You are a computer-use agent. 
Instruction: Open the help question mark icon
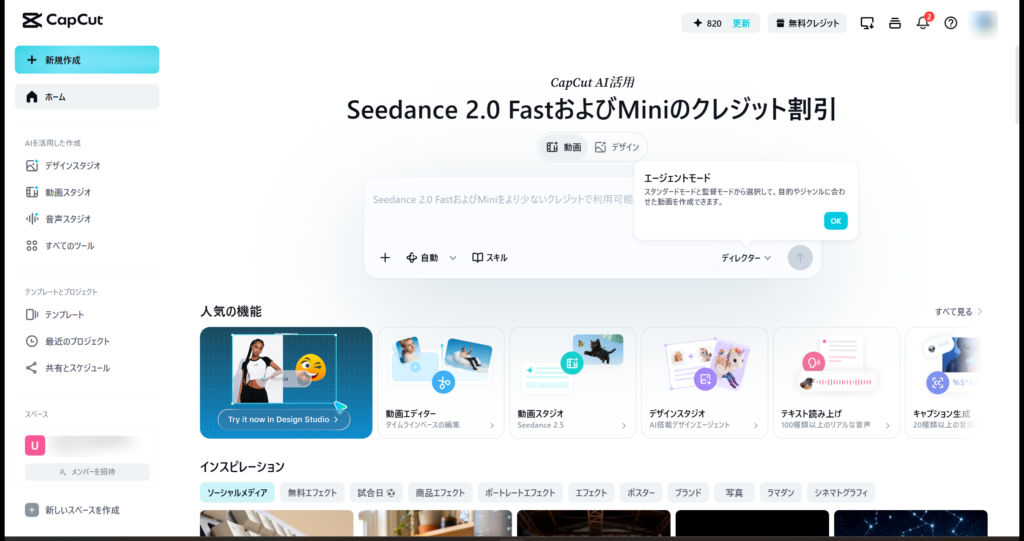[951, 23]
